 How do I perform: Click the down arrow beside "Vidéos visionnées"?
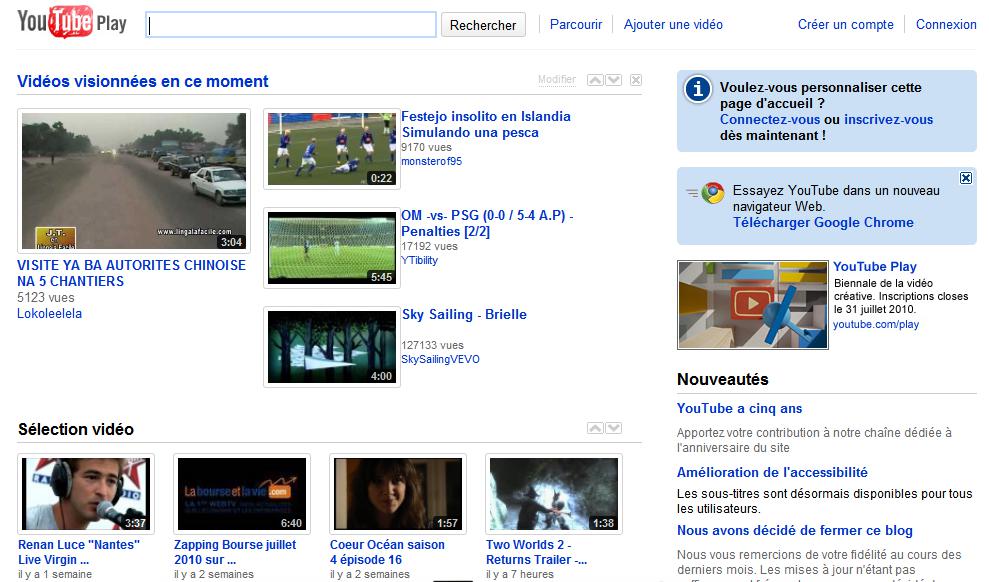[x=613, y=79]
